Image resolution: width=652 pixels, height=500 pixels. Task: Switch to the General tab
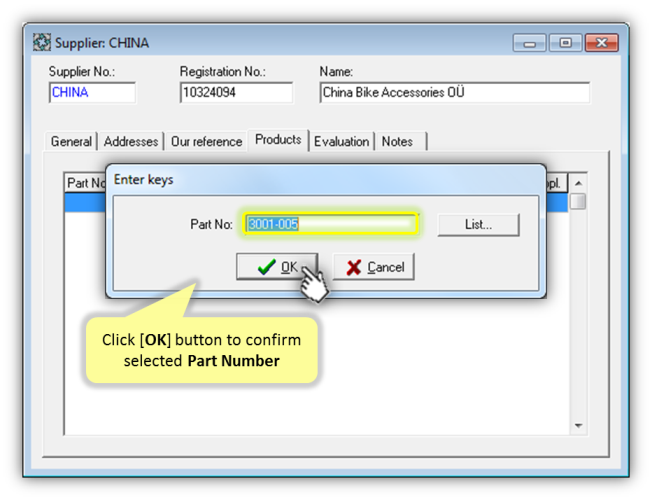(71, 142)
